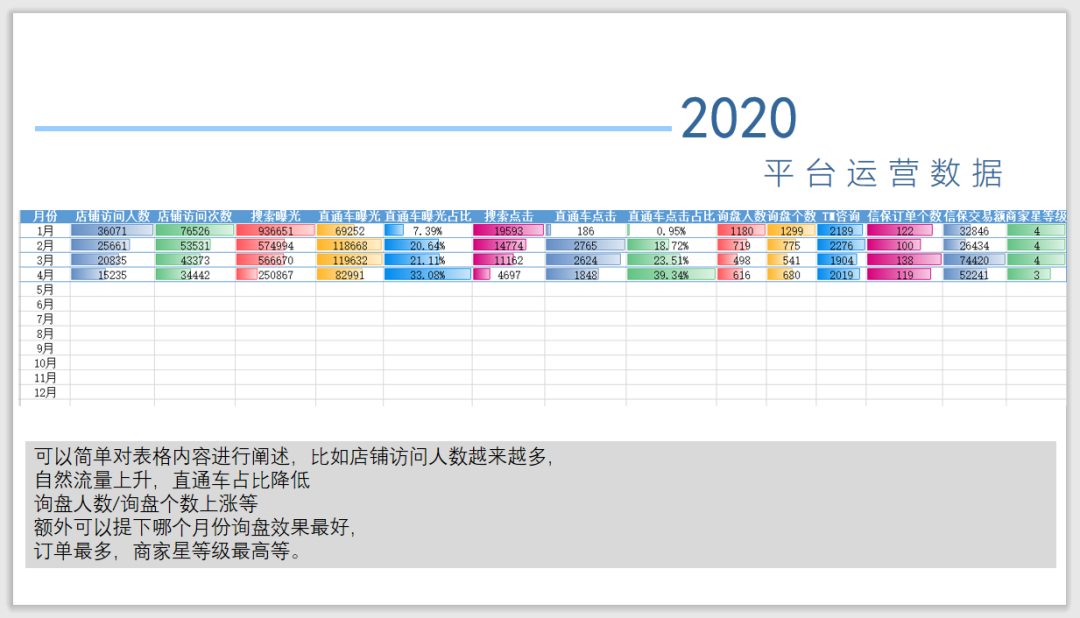This screenshot has height=618, width=1080.
Task: Select the large 2020 title text
Action: [x=737, y=117]
